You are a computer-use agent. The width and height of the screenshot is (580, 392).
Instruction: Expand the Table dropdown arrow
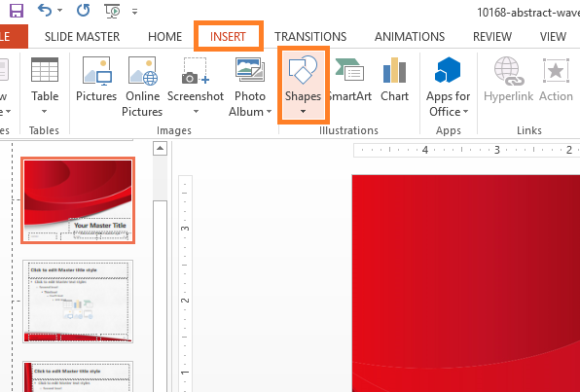pyautogui.click(x=44, y=111)
